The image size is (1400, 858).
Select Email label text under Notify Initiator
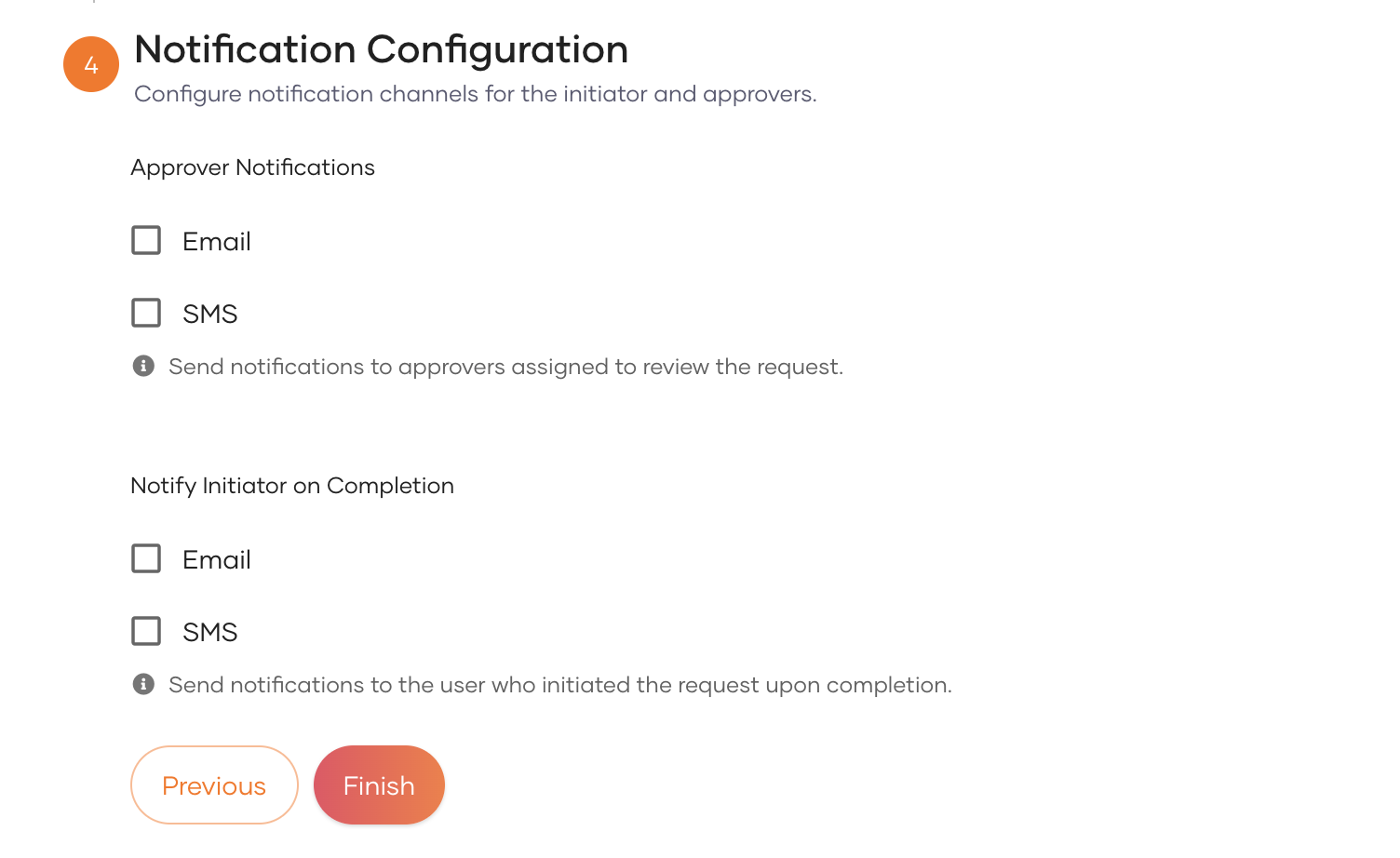pyautogui.click(x=217, y=560)
